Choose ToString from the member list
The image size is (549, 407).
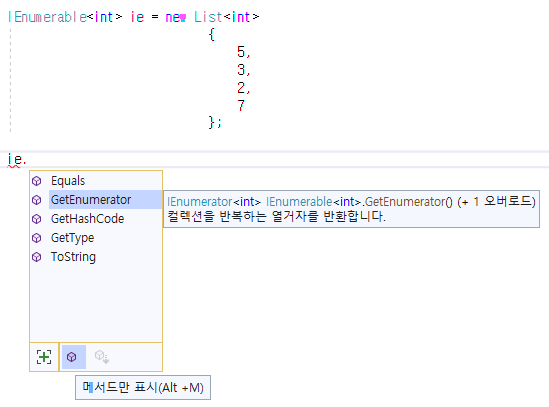coord(96,257)
